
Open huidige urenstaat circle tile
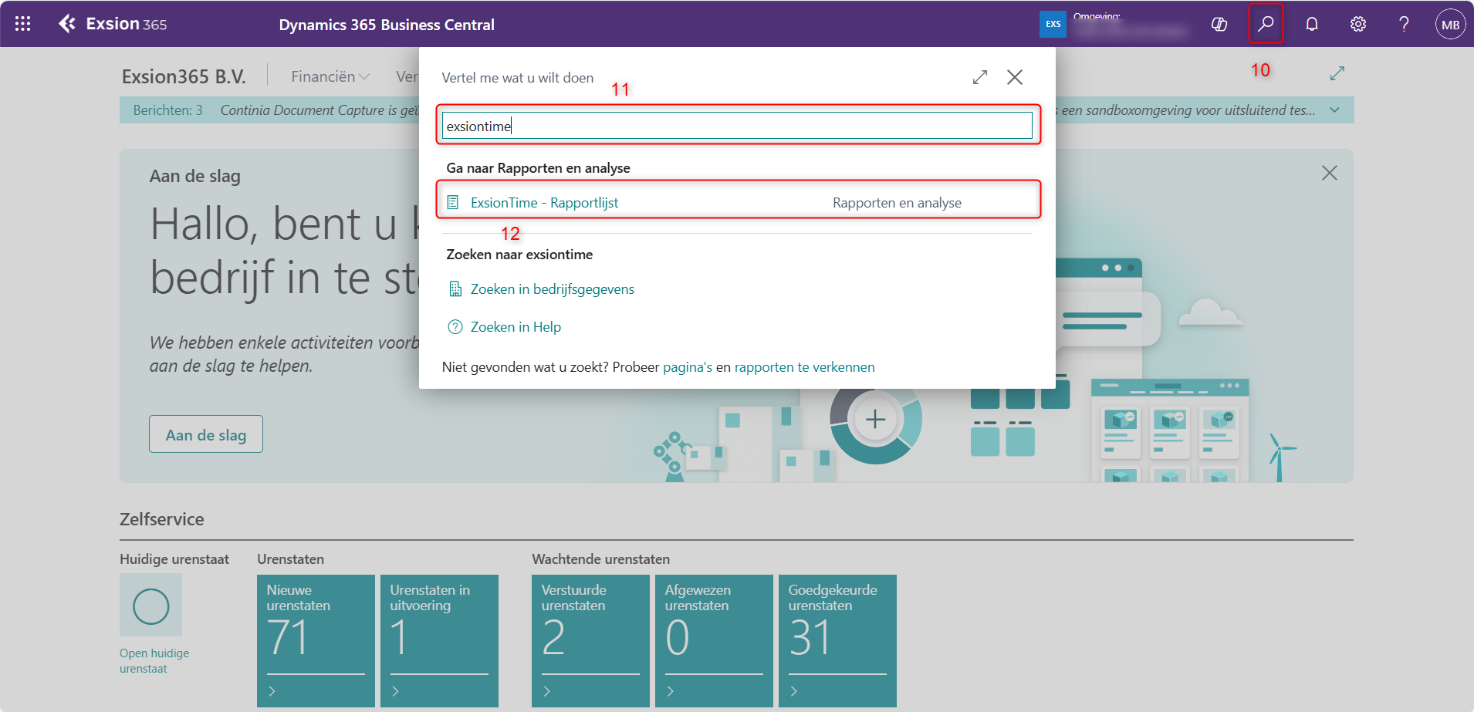[151, 606]
